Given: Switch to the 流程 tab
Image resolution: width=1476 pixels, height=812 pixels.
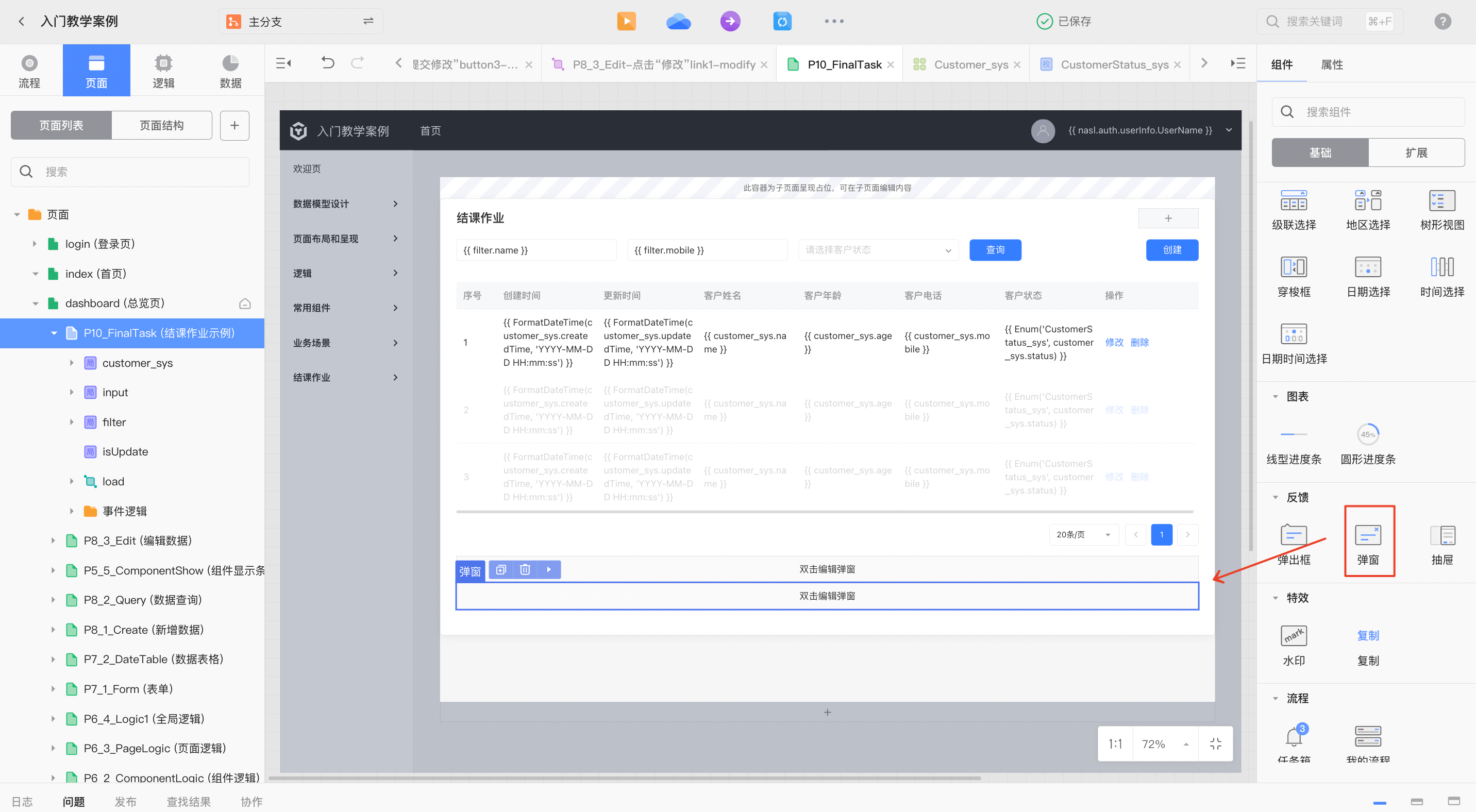Looking at the screenshot, I should click(29, 71).
